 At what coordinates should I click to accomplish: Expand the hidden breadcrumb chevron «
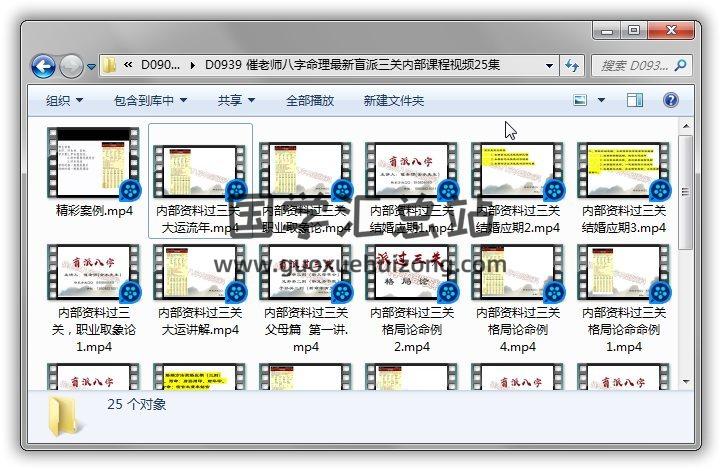[128, 65]
